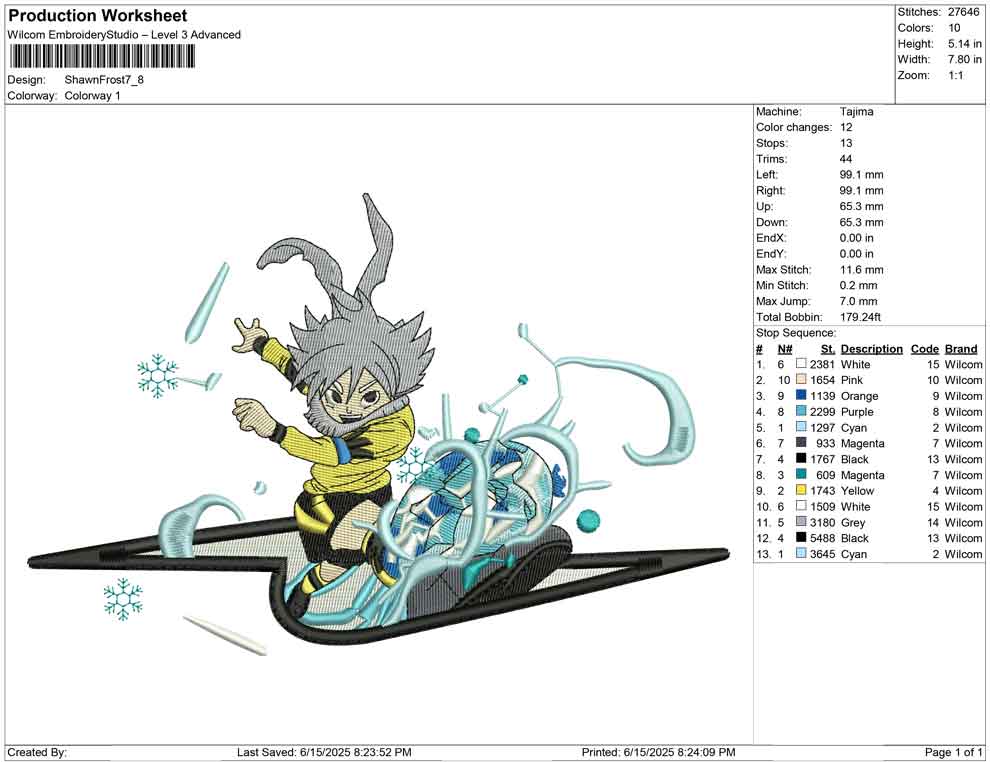
Task: Click the Height value 5.14 in
Action: coord(965,44)
